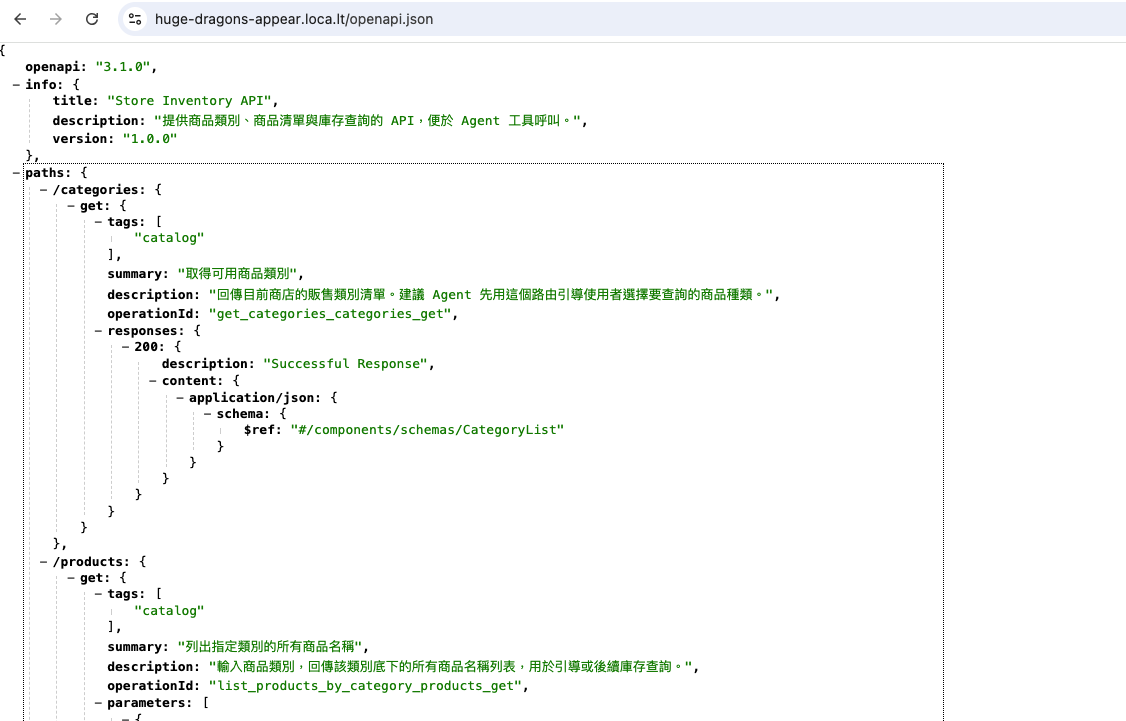Collapse the get node under /products
This screenshot has width=1126, height=721.
(71, 578)
